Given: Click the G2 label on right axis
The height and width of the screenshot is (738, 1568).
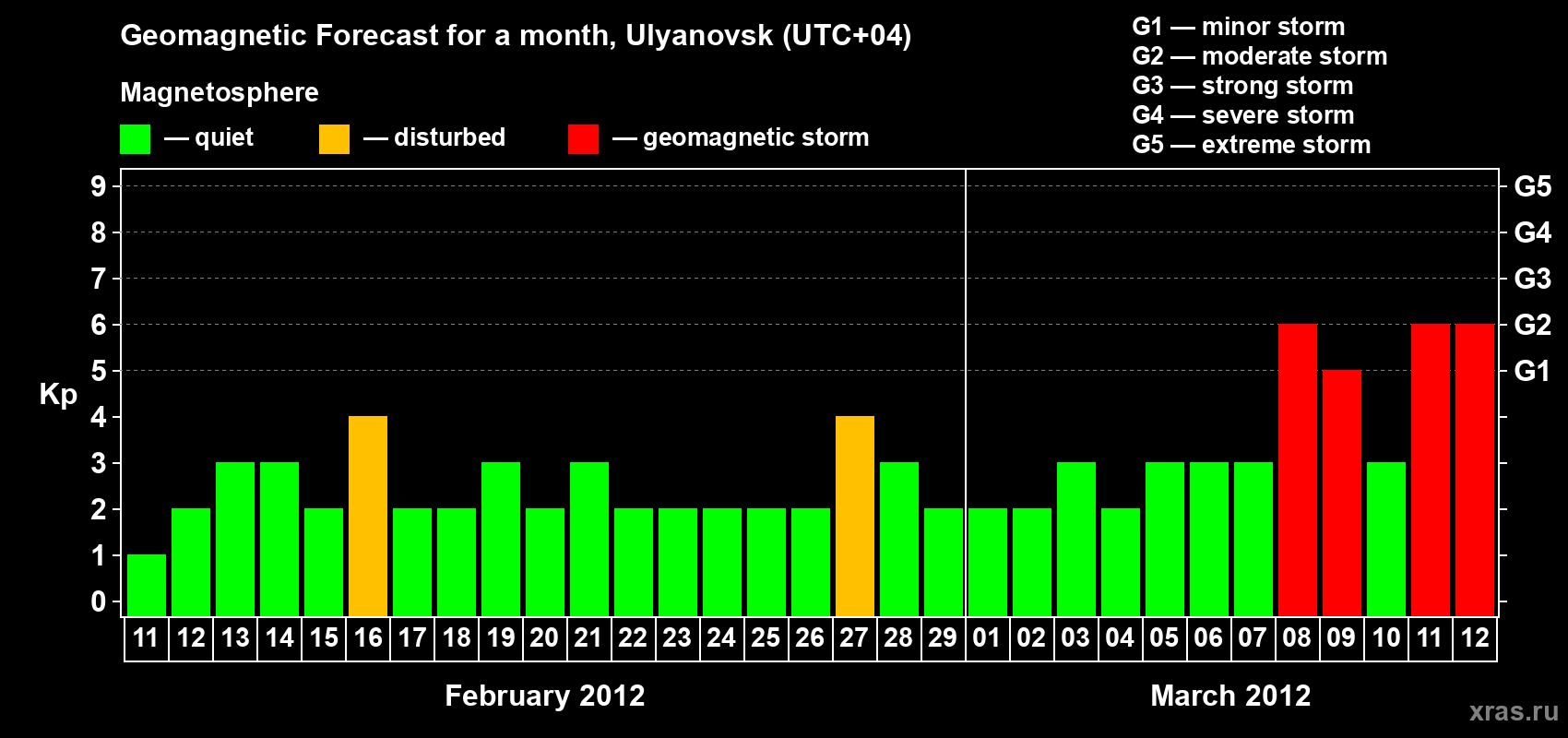Looking at the screenshot, I should click(x=1533, y=325).
